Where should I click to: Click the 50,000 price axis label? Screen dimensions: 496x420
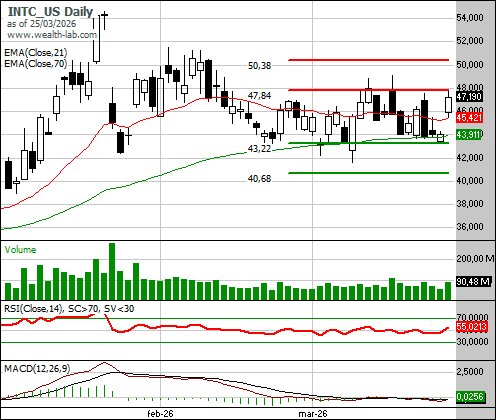[470, 64]
